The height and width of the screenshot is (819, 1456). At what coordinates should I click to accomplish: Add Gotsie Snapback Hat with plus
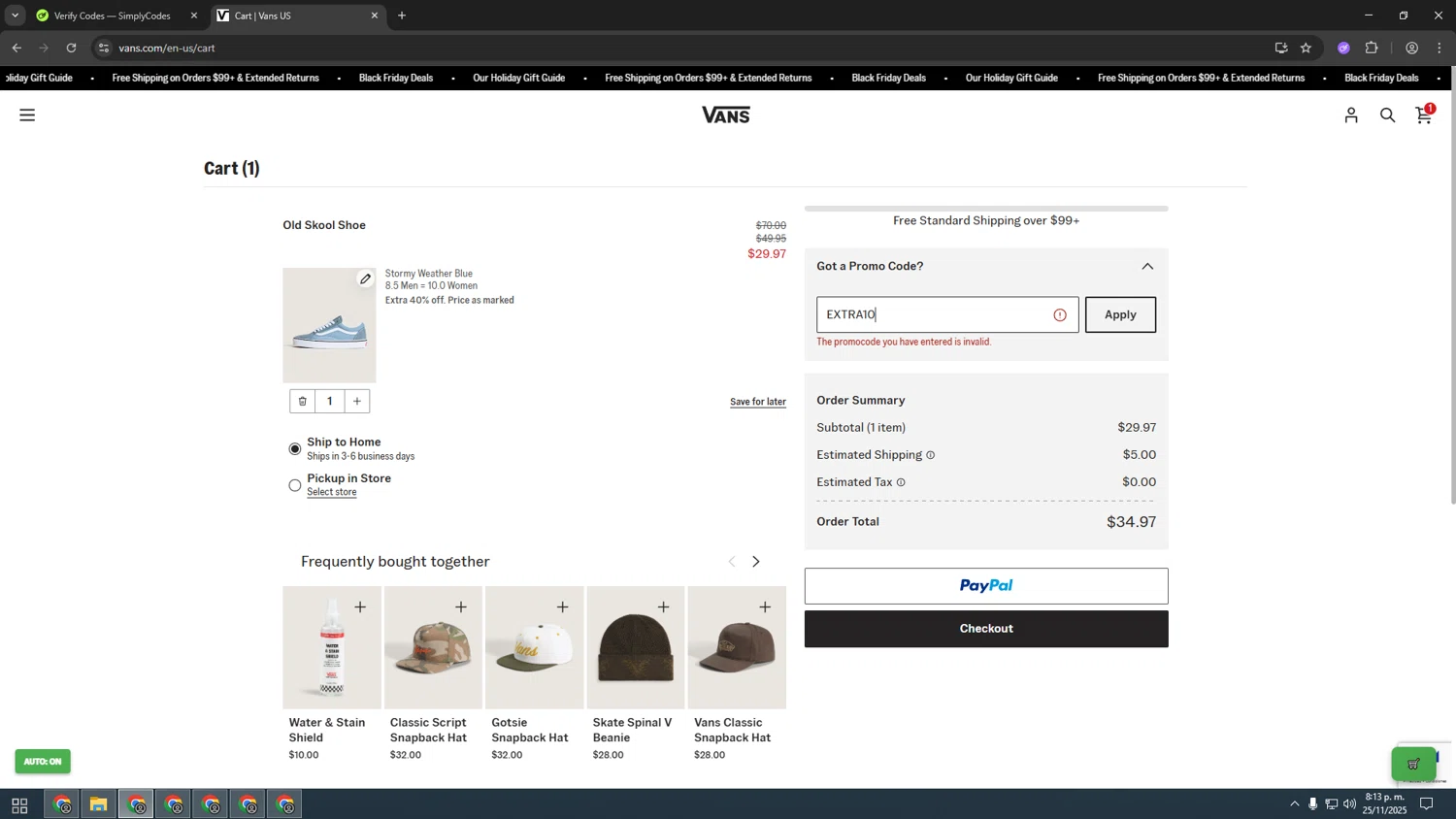coord(562,606)
